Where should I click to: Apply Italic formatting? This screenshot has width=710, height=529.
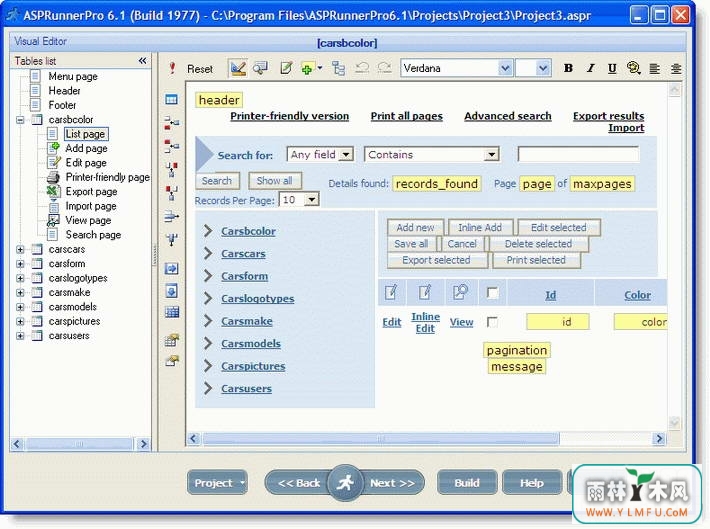tap(590, 68)
